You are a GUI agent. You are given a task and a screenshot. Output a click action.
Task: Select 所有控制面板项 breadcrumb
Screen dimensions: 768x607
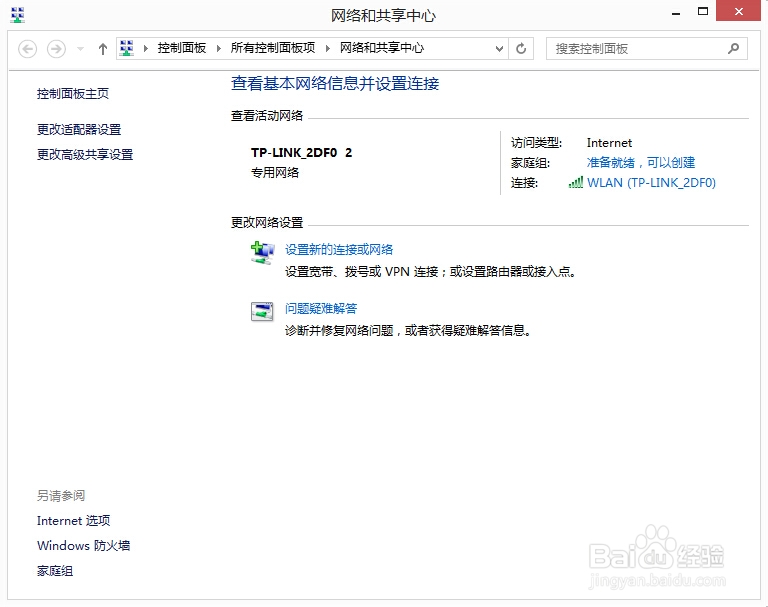(273, 48)
